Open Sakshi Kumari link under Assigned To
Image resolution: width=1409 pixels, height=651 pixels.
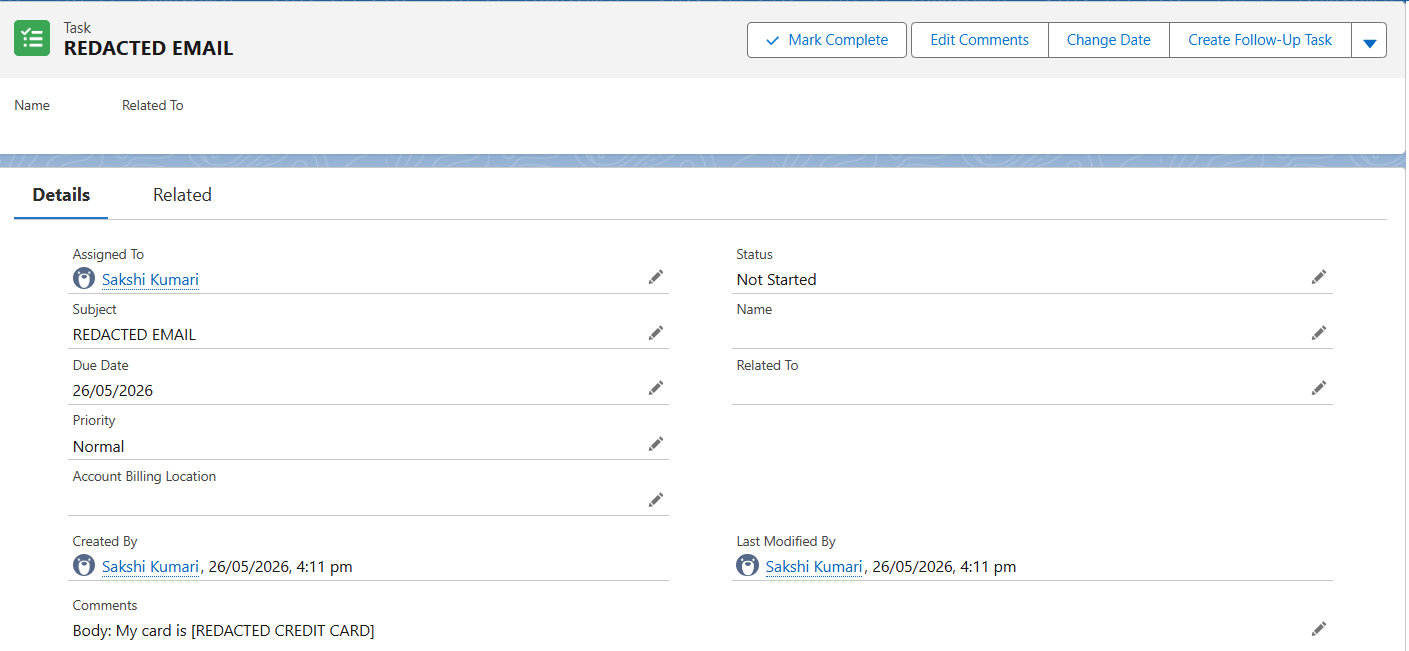point(150,280)
